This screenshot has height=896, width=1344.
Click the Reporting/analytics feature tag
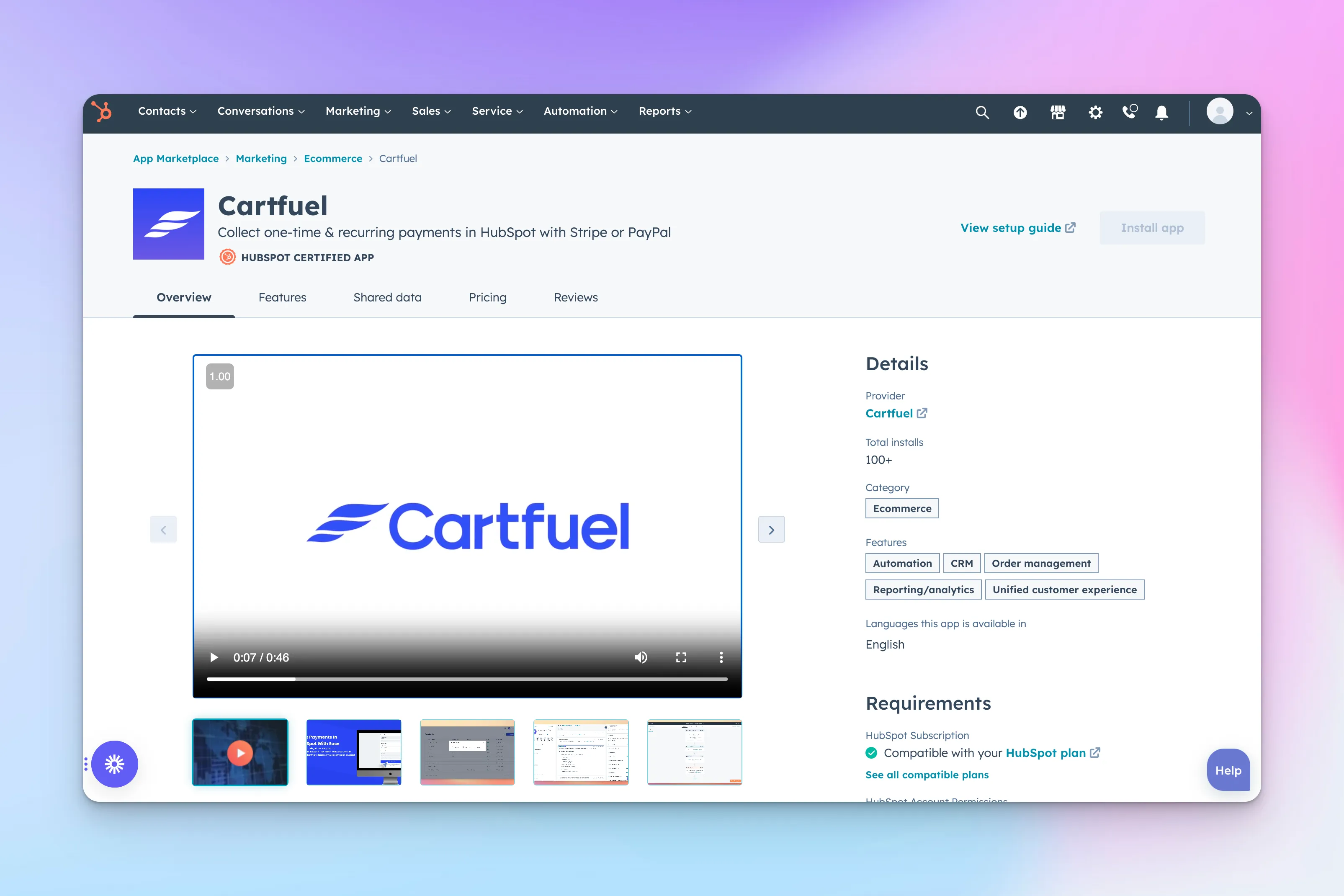[x=924, y=590]
